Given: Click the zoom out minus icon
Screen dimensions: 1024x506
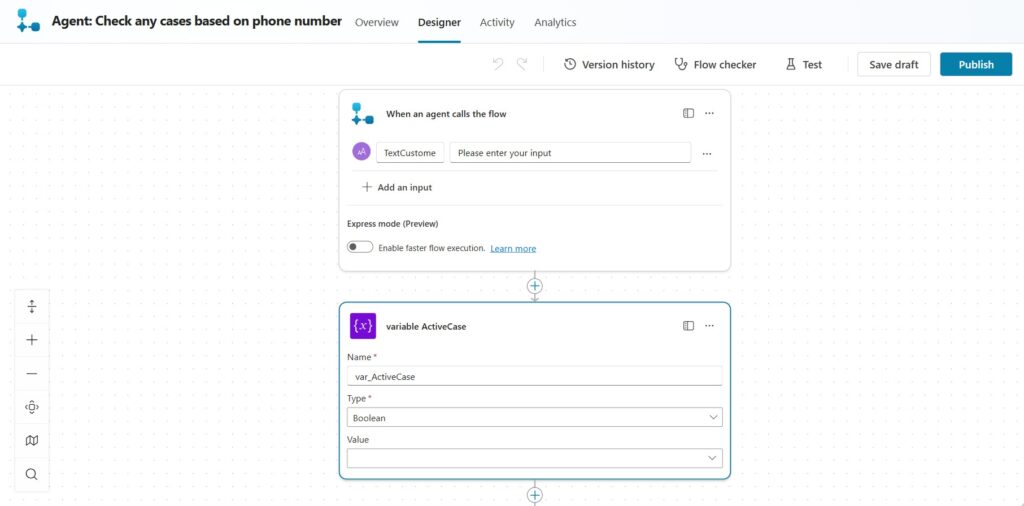Looking at the screenshot, I should point(32,373).
